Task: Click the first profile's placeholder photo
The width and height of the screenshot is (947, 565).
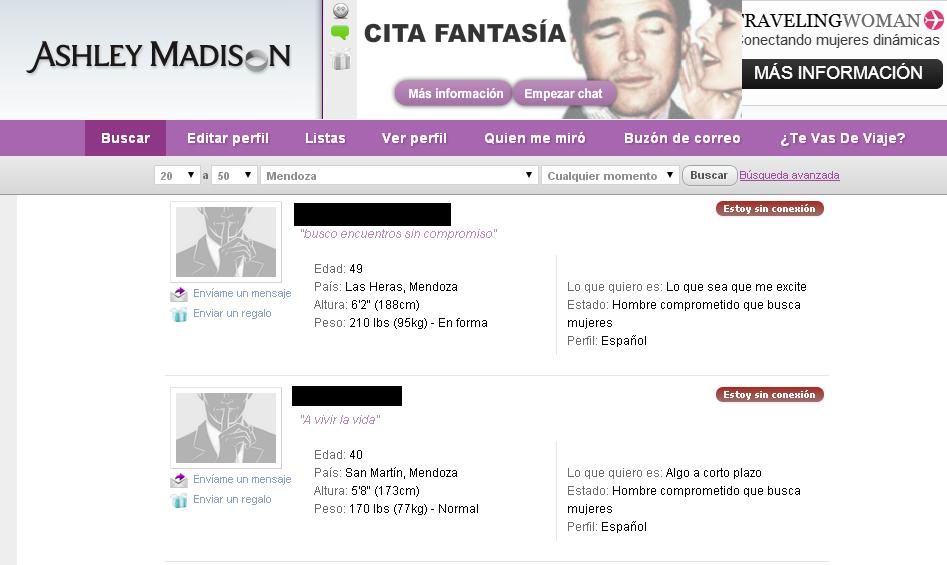Action: (226, 242)
